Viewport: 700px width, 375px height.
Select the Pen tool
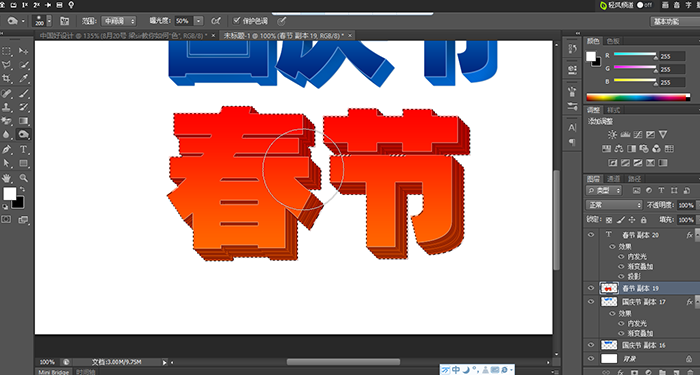[7, 149]
